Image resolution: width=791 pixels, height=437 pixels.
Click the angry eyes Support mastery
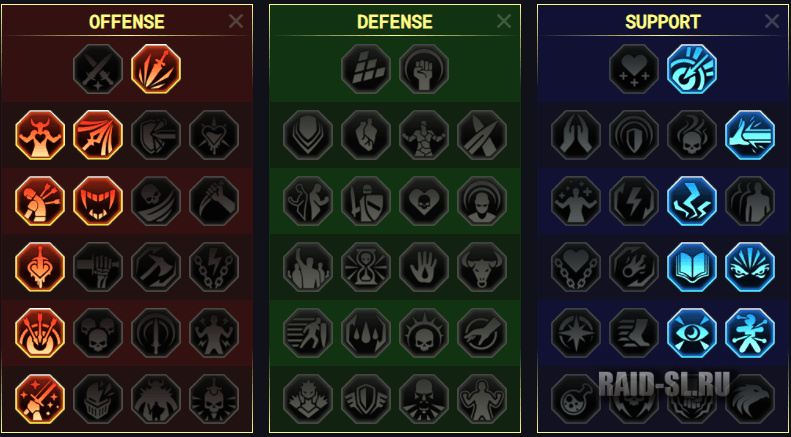750,267
